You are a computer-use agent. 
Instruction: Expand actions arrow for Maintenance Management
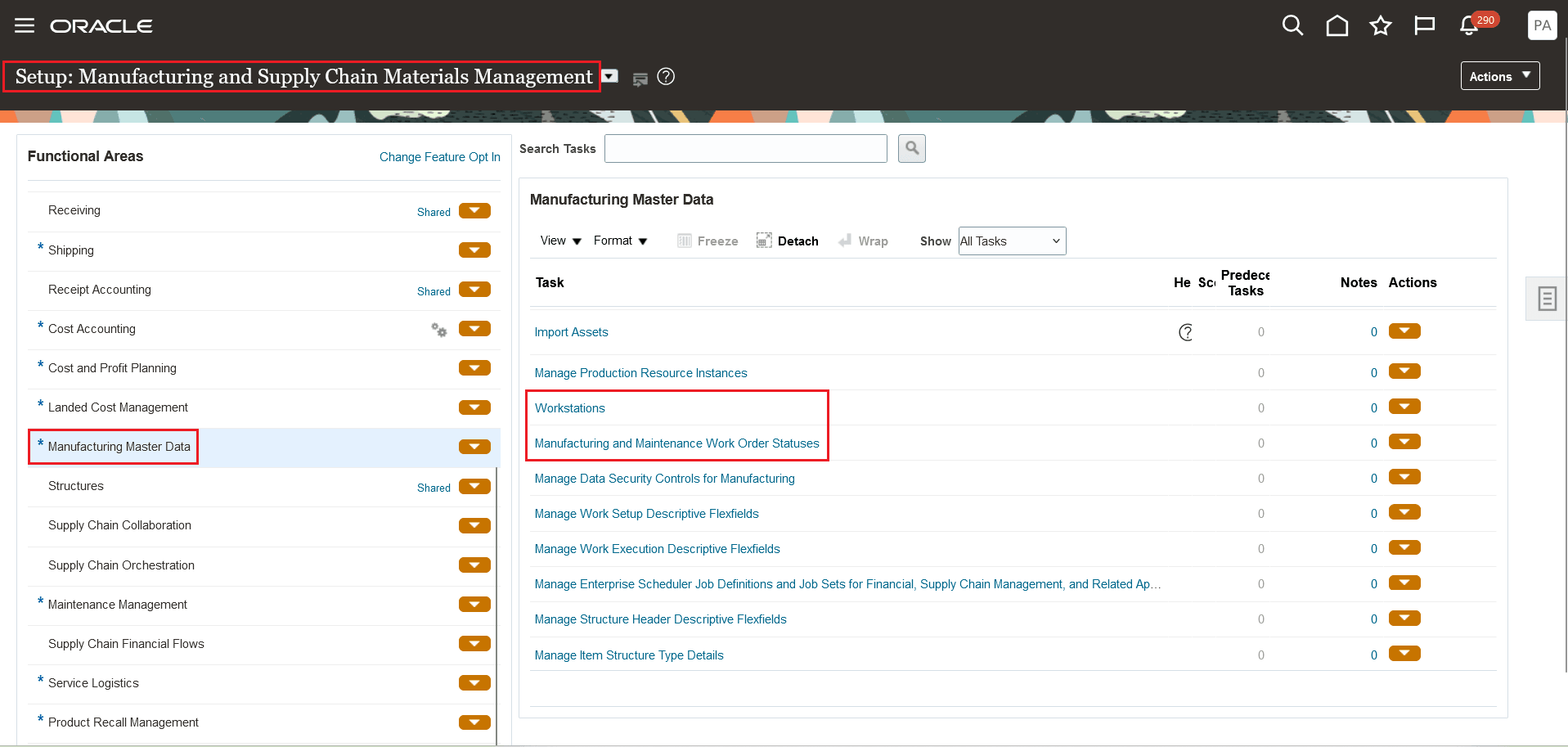pyautogui.click(x=474, y=605)
